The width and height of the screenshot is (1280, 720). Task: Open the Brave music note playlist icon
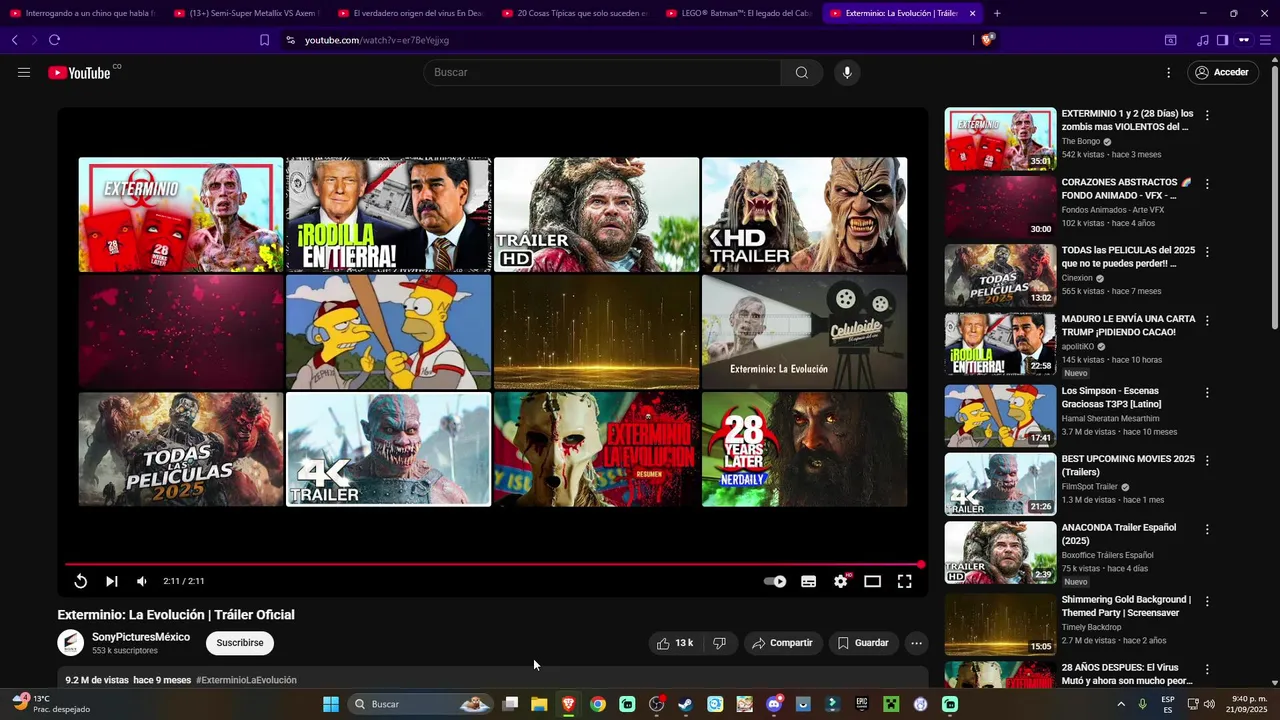(x=1202, y=40)
